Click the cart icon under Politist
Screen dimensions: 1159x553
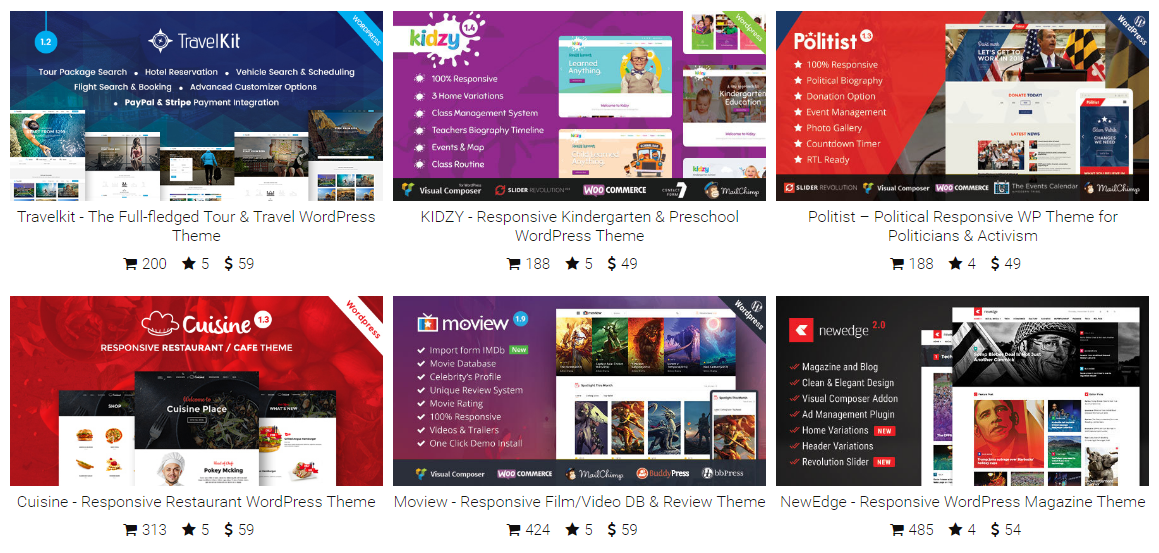coord(897,263)
